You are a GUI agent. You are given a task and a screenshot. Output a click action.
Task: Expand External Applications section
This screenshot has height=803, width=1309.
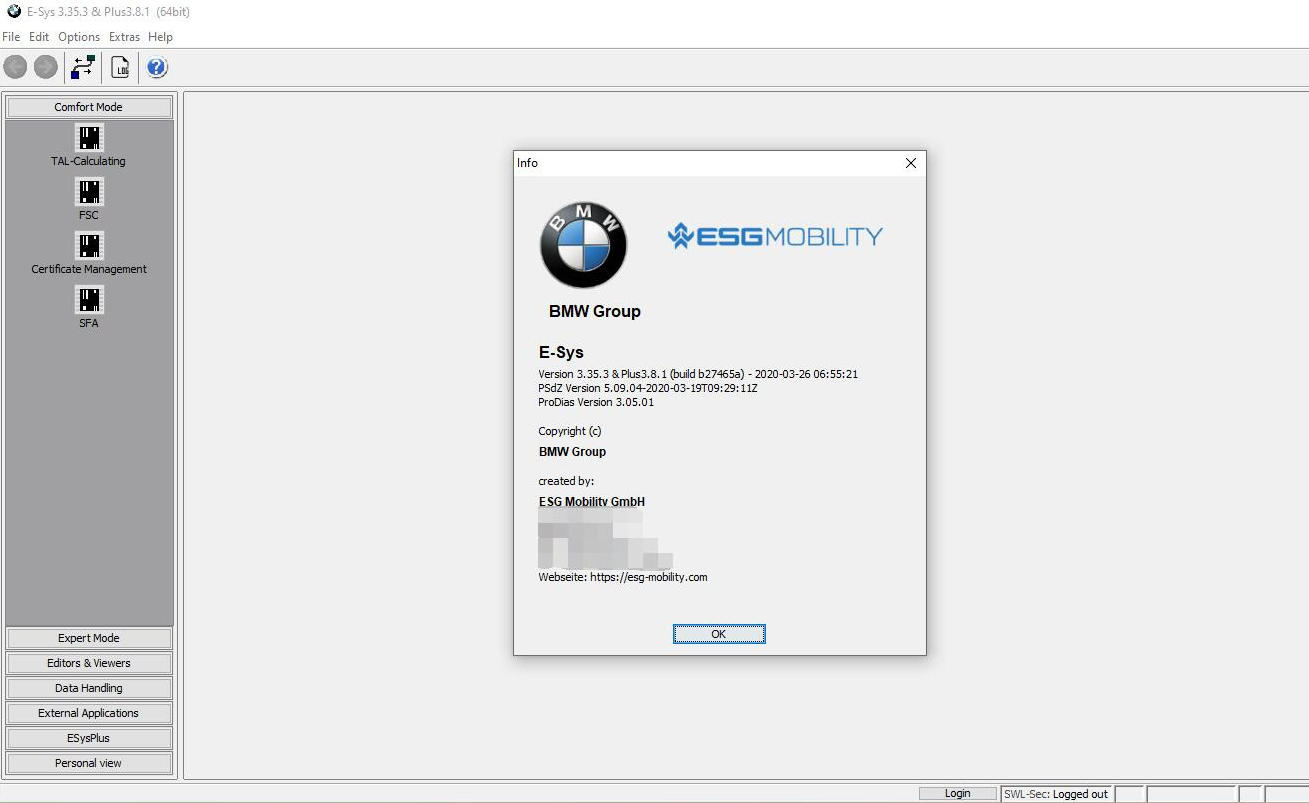pyautogui.click(x=89, y=713)
